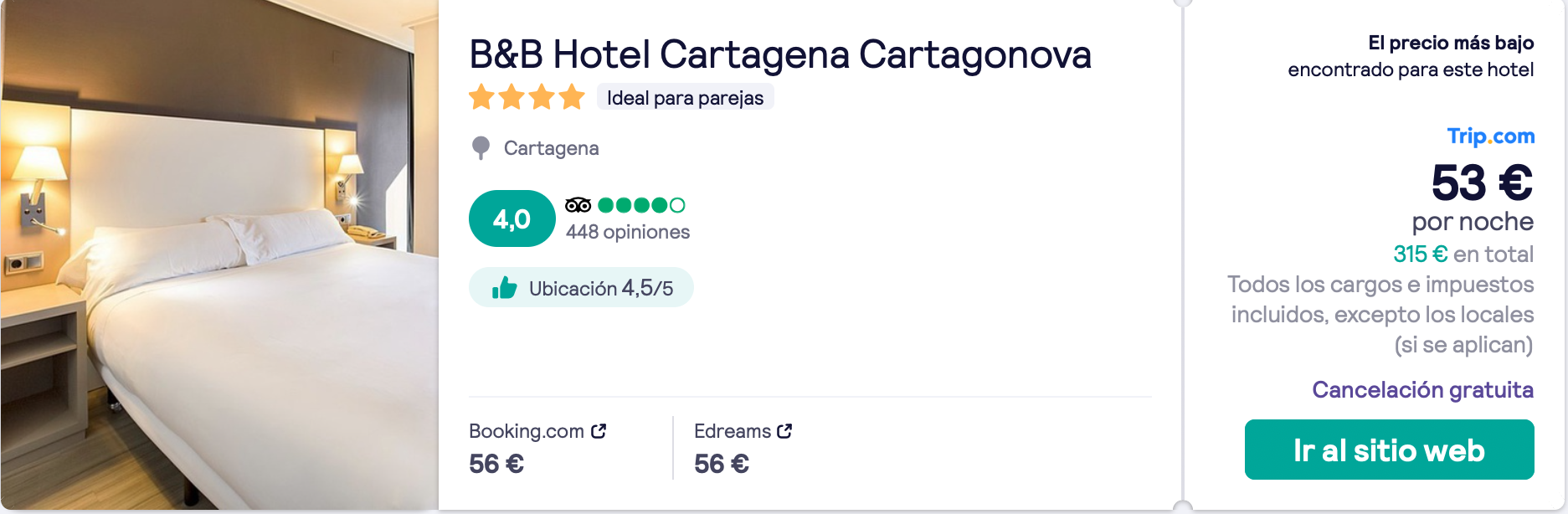Click the Ideal para parejas tag
This screenshot has height=514, width=1568.
(685, 97)
